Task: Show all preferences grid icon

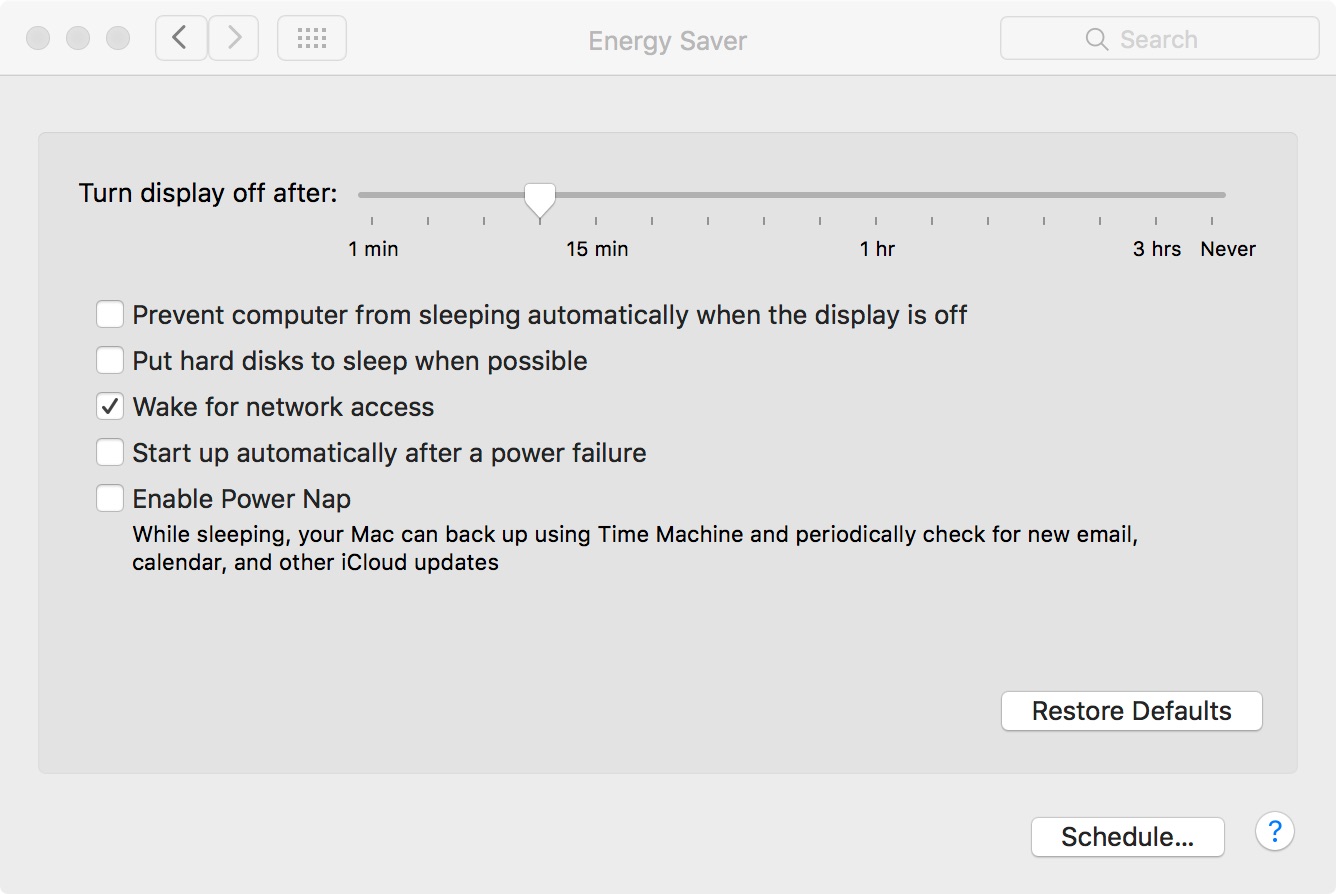Action: [x=312, y=38]
